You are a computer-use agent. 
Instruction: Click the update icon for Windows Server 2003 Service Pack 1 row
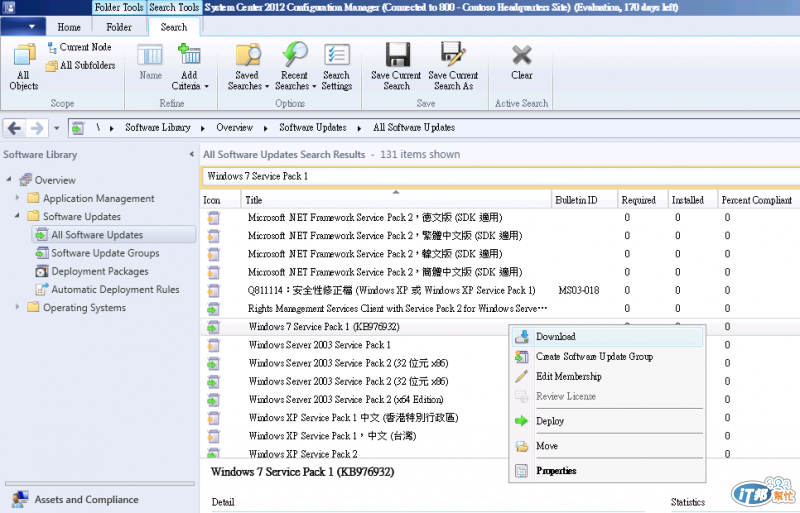coord(213,346)
